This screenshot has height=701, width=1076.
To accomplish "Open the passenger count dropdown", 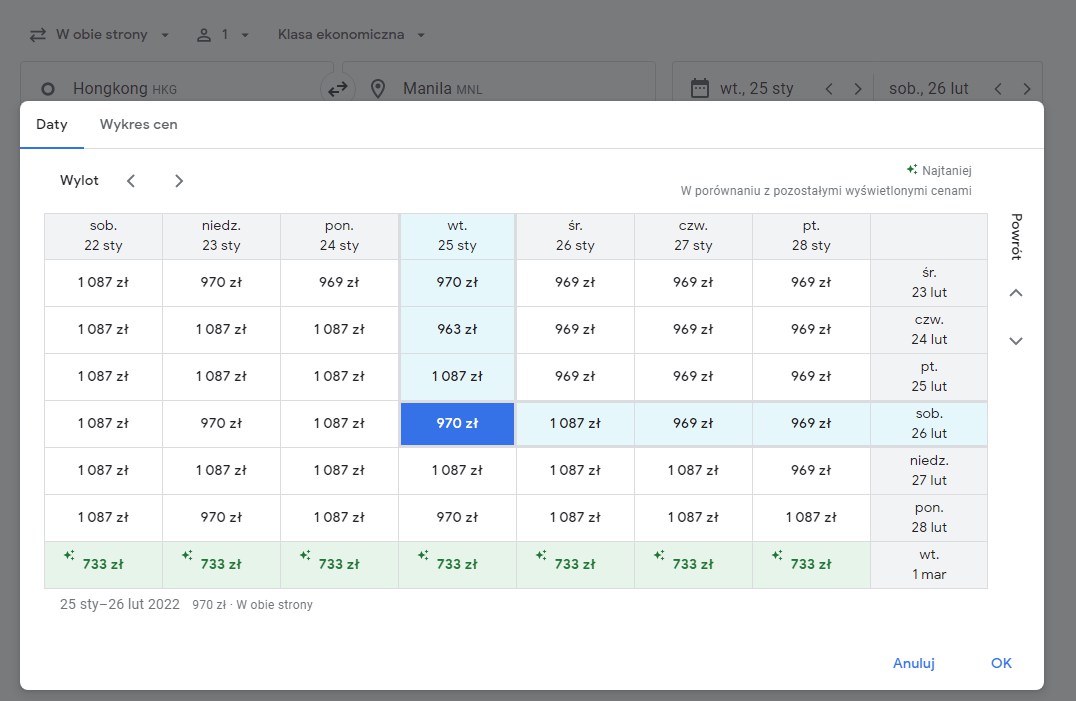I will 223,34.
